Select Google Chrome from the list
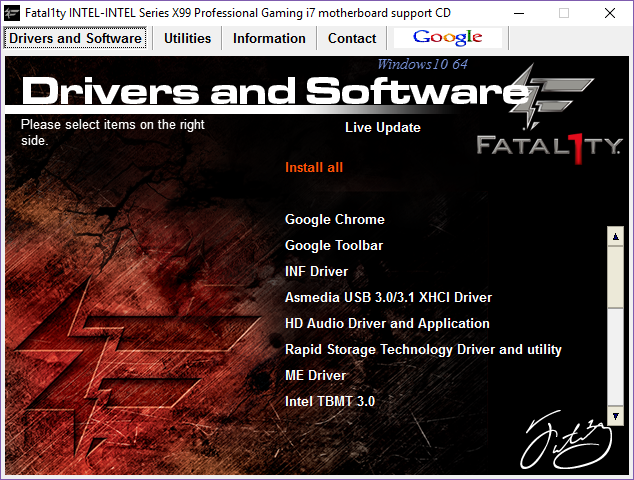The height and width of the screenshot is (480, 634). (334, 219)
